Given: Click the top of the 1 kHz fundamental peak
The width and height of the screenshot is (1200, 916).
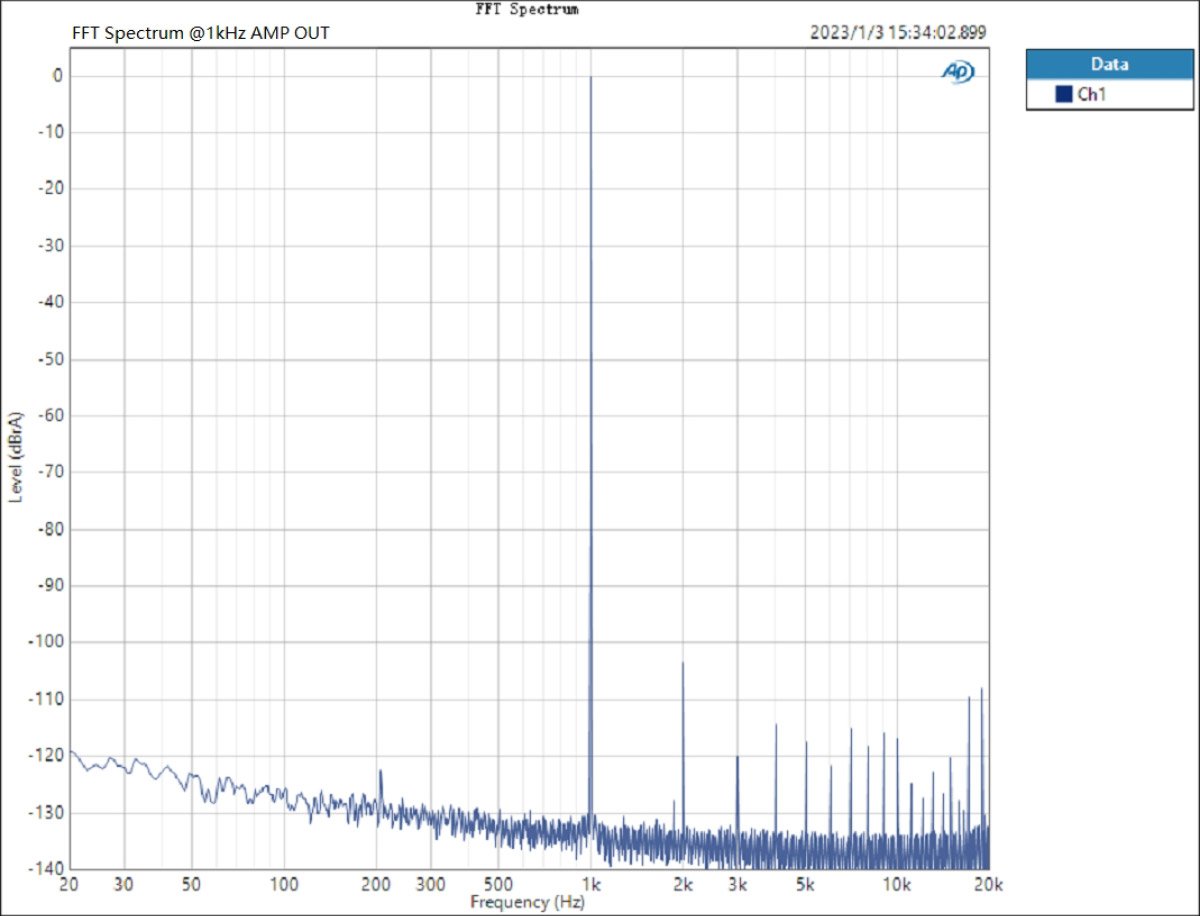Looking at the screenshot, I should 591,77.
